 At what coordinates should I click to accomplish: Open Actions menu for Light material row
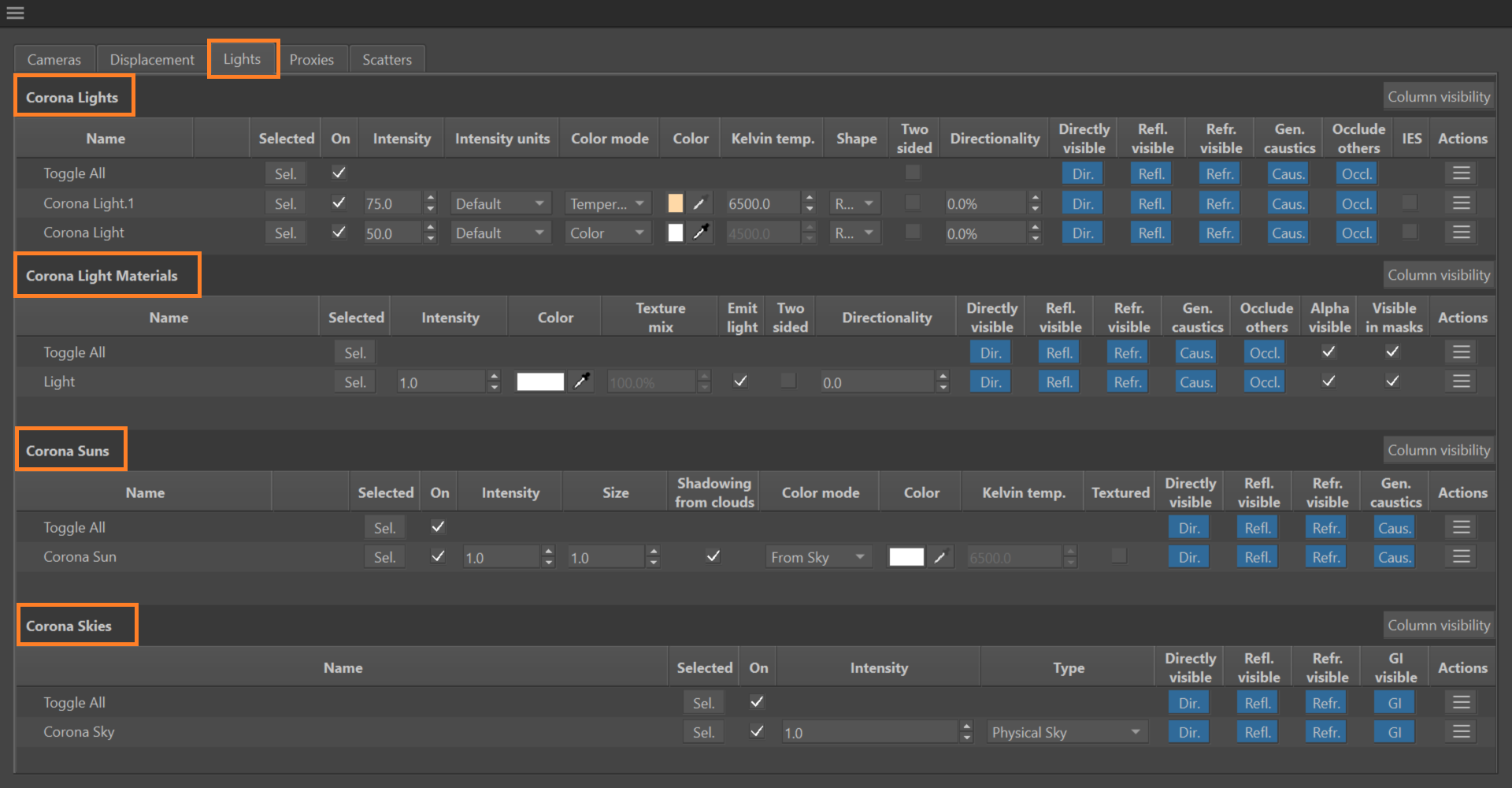tap(1462, 381)
